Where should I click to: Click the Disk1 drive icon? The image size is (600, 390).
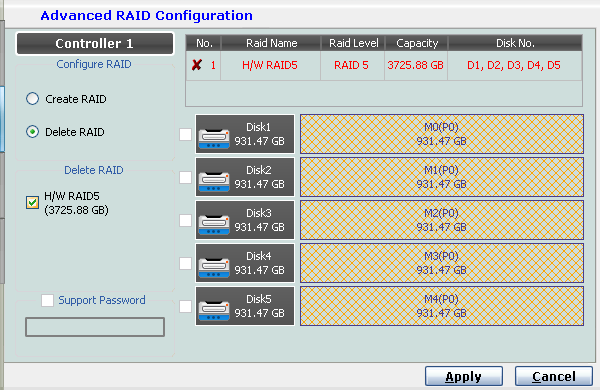click(214, 139)
